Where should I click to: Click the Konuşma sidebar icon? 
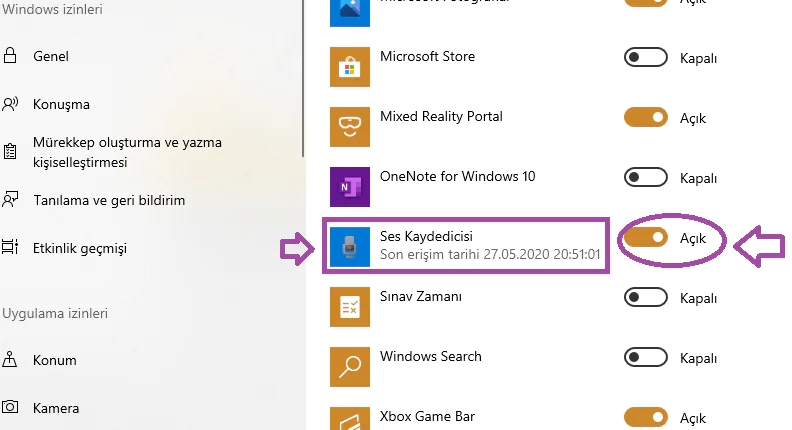tap(11, 104)
